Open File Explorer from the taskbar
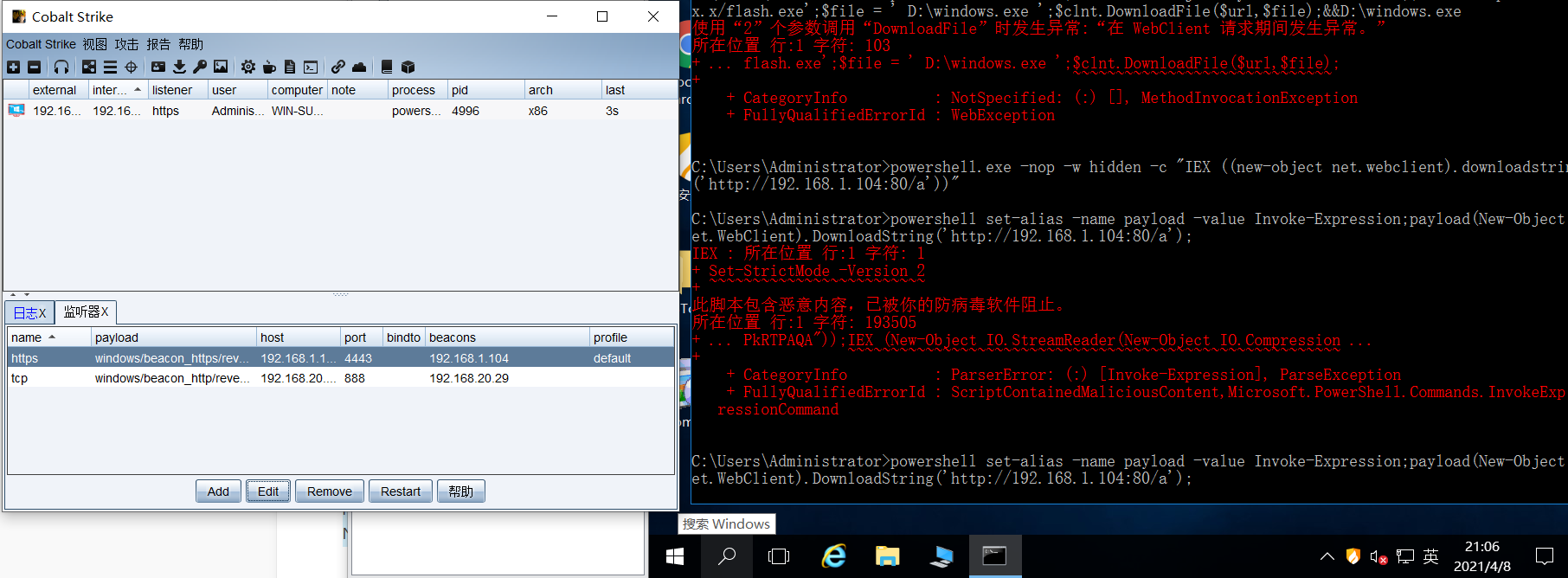The width and height of the screenshot is (1568, 578). (x=887, y=556)
